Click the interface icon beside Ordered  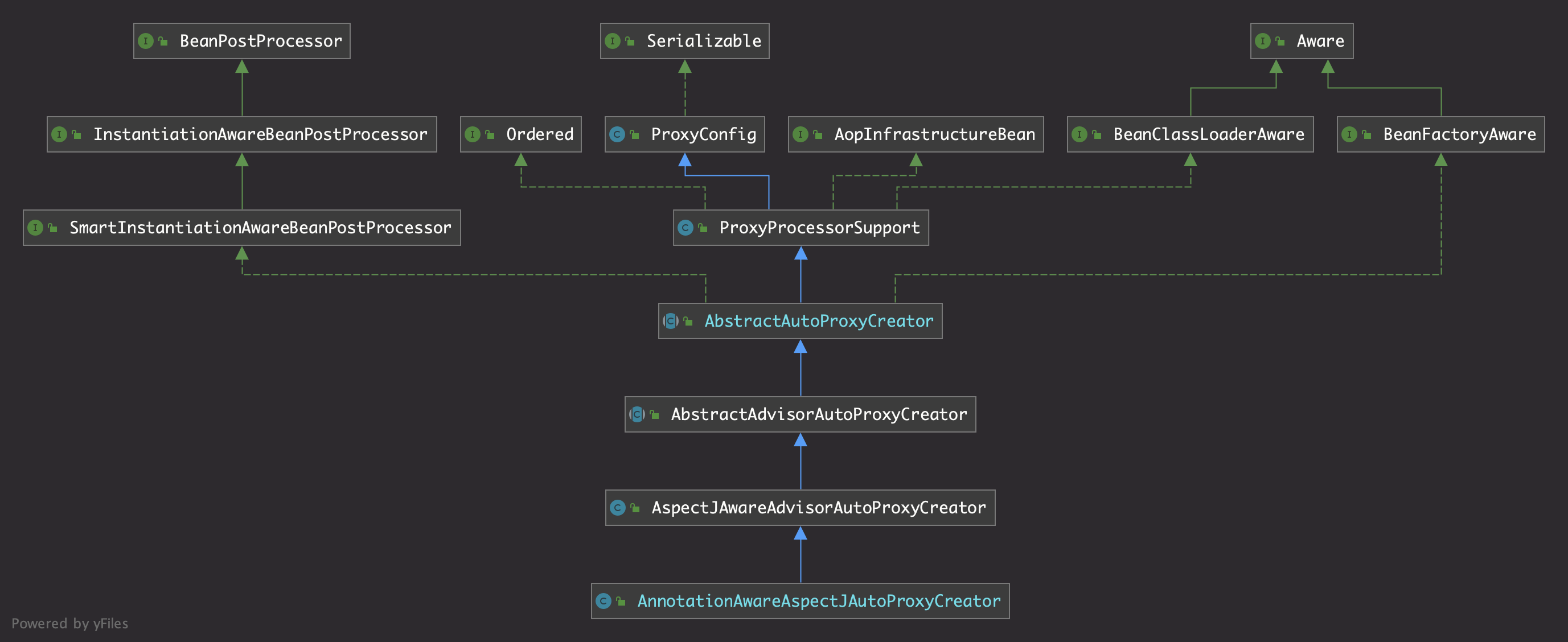tap(473, 134)
